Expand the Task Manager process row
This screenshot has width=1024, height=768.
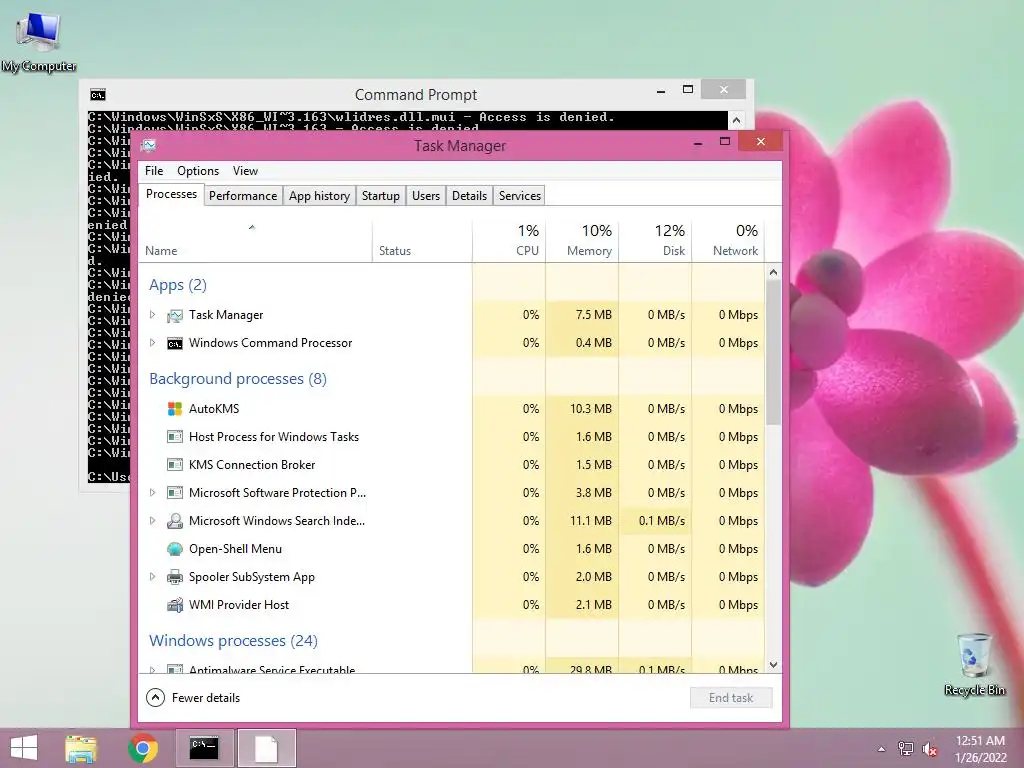coord(152,315)
